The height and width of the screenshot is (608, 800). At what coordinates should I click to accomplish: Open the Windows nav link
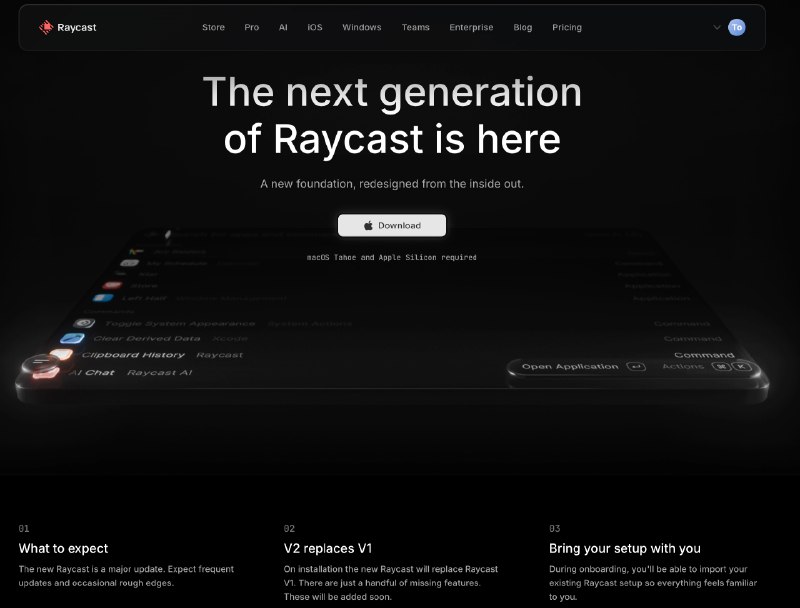[x=362, y=27]
